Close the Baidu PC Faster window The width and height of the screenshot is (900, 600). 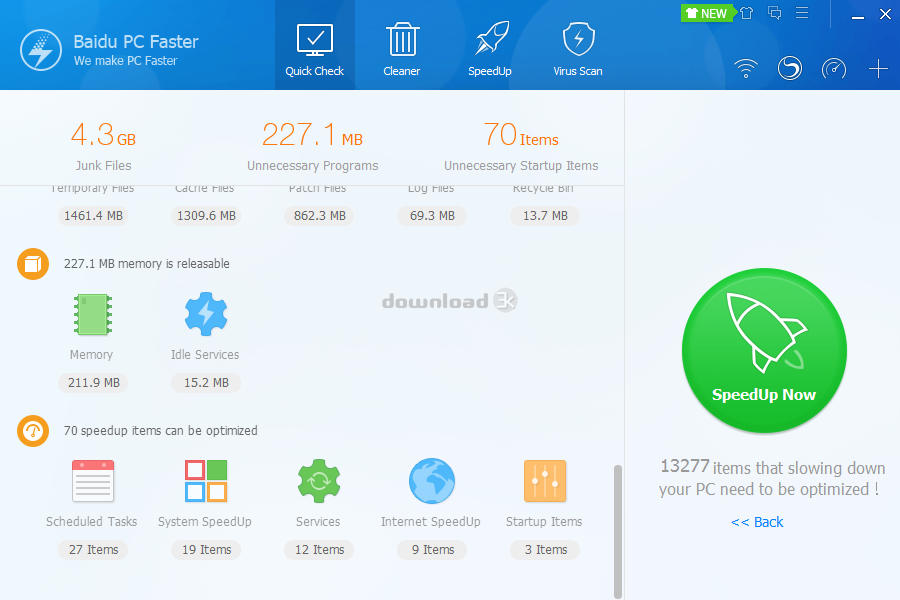[x=885, y=14]
